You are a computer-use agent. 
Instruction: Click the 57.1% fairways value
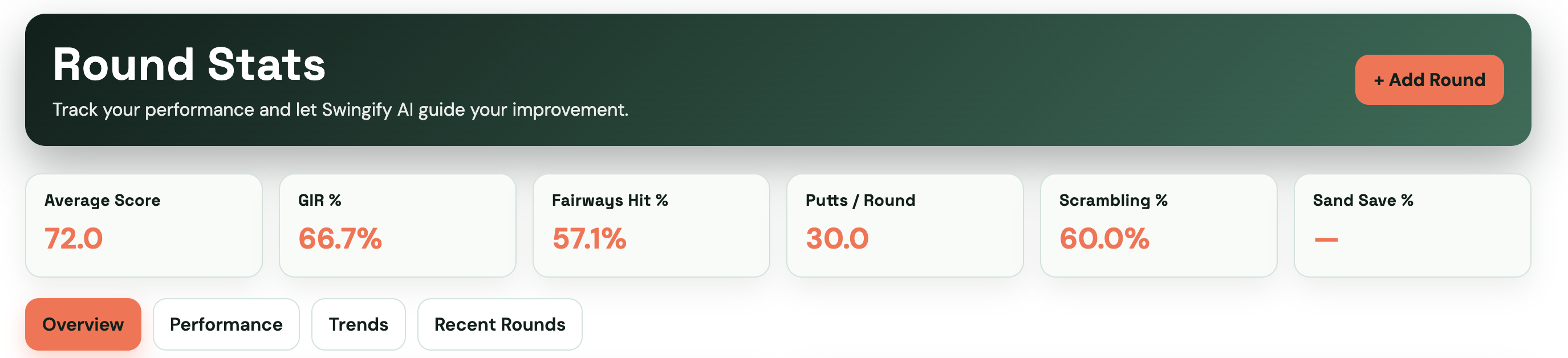[x=588, y=239]
